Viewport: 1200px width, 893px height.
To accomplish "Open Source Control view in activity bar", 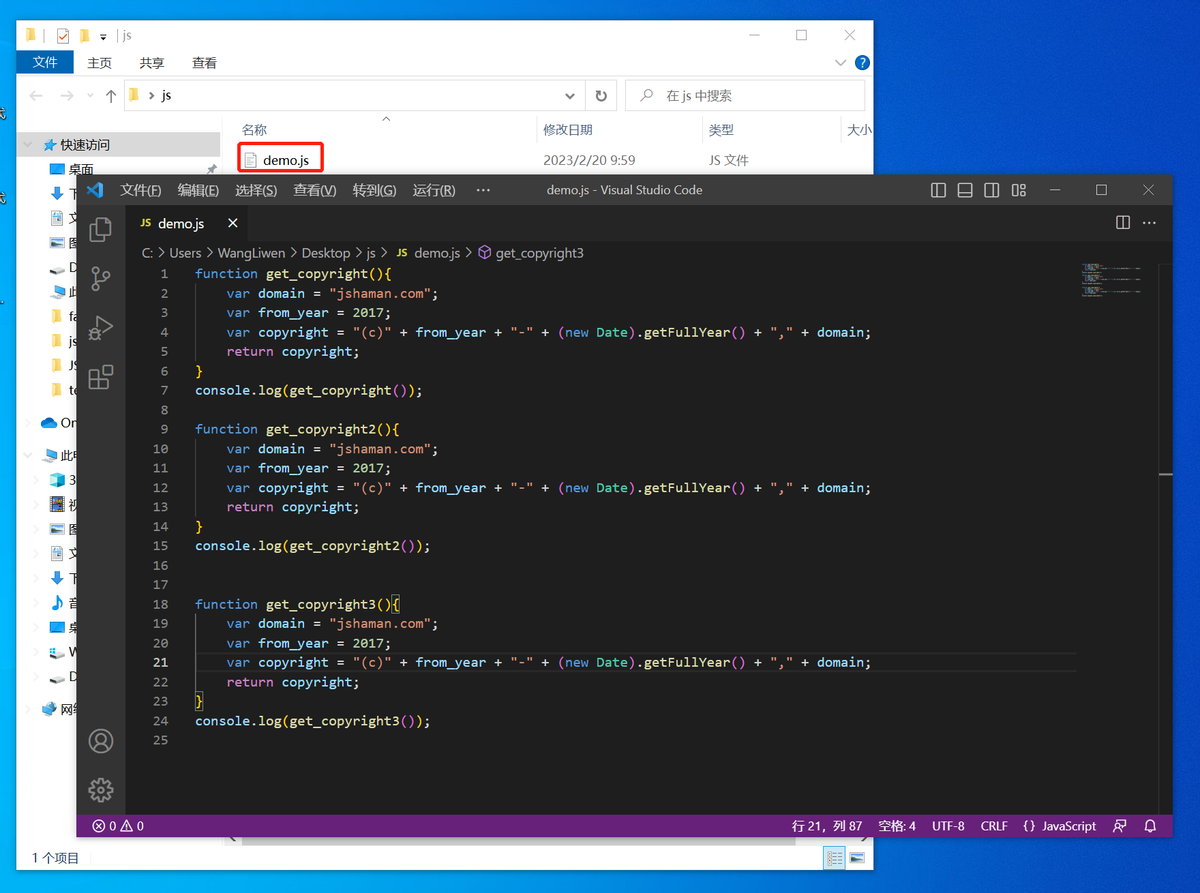I will (x=100, y=278).
